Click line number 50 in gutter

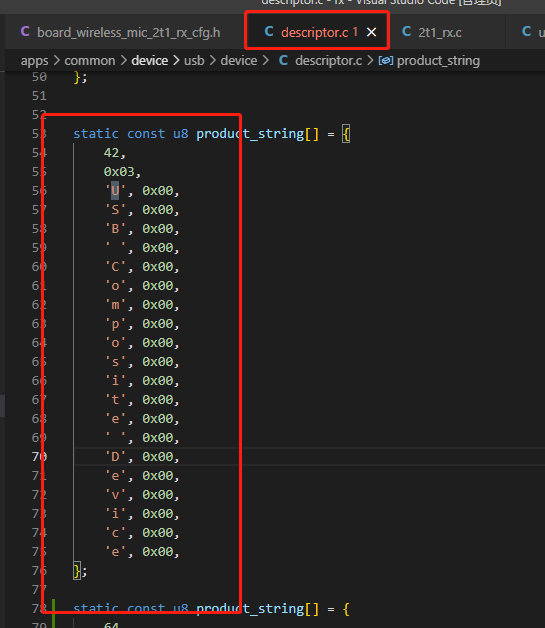39,77
